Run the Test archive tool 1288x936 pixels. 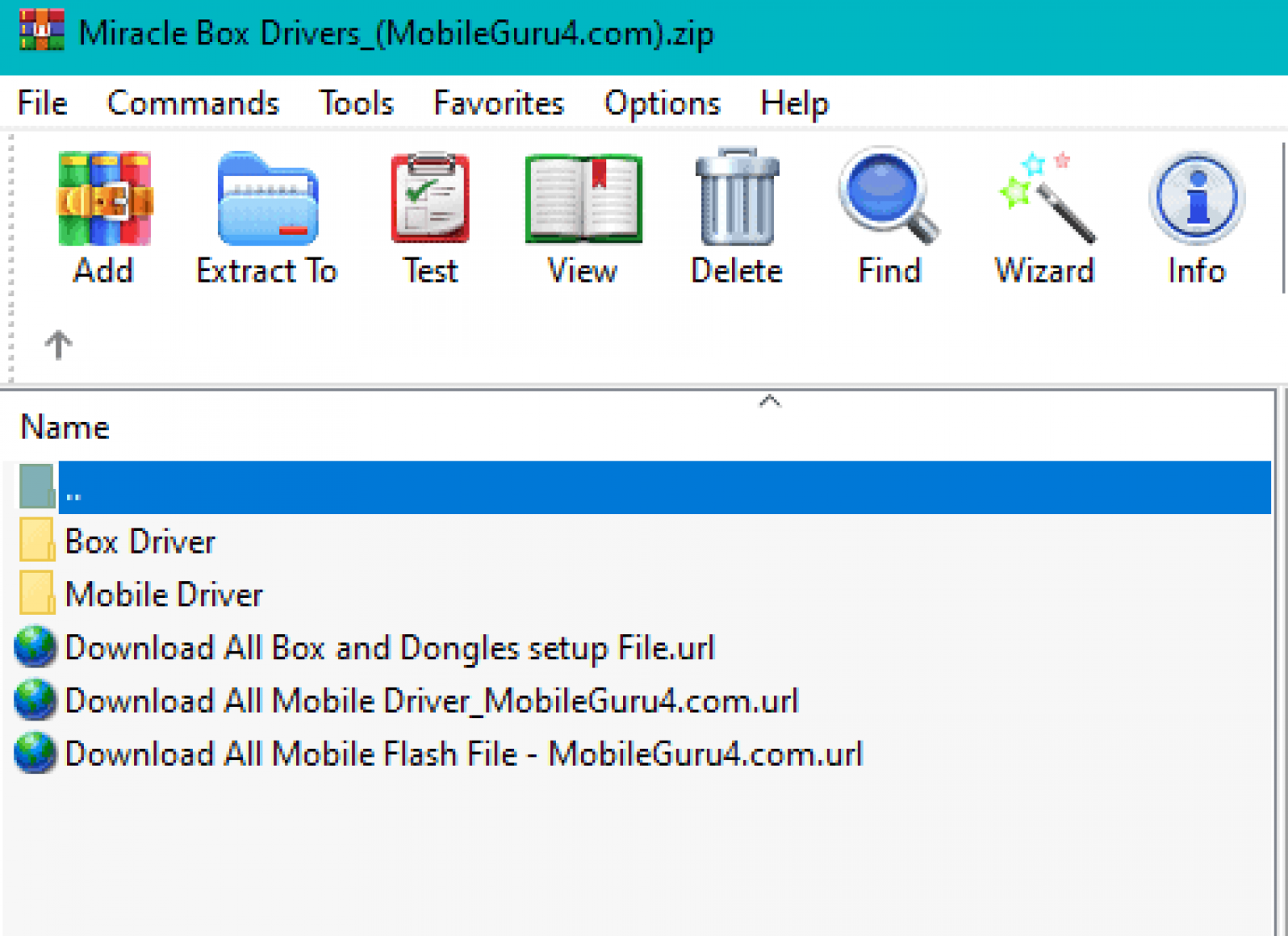coord(428,214)
